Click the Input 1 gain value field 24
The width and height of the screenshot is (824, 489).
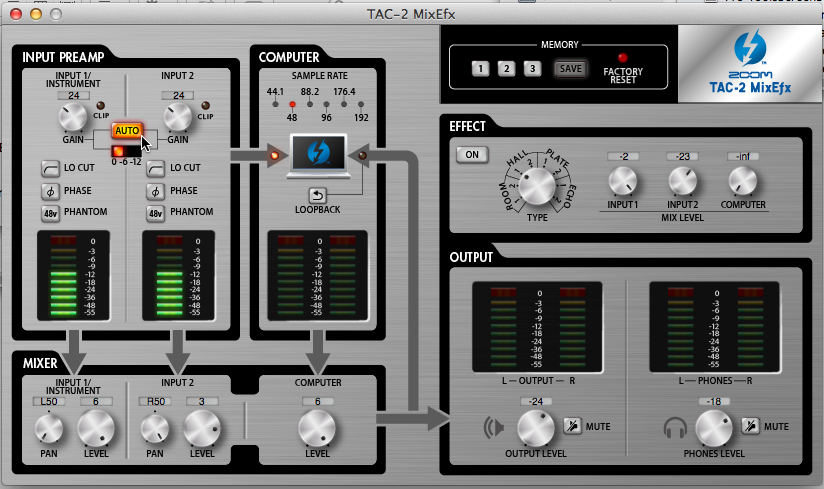74,96
